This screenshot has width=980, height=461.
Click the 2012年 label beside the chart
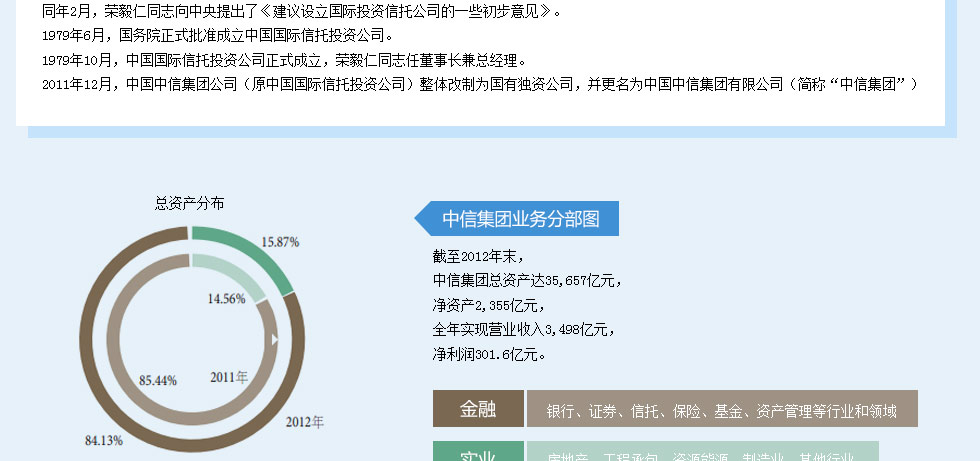[x=305, y=422]
